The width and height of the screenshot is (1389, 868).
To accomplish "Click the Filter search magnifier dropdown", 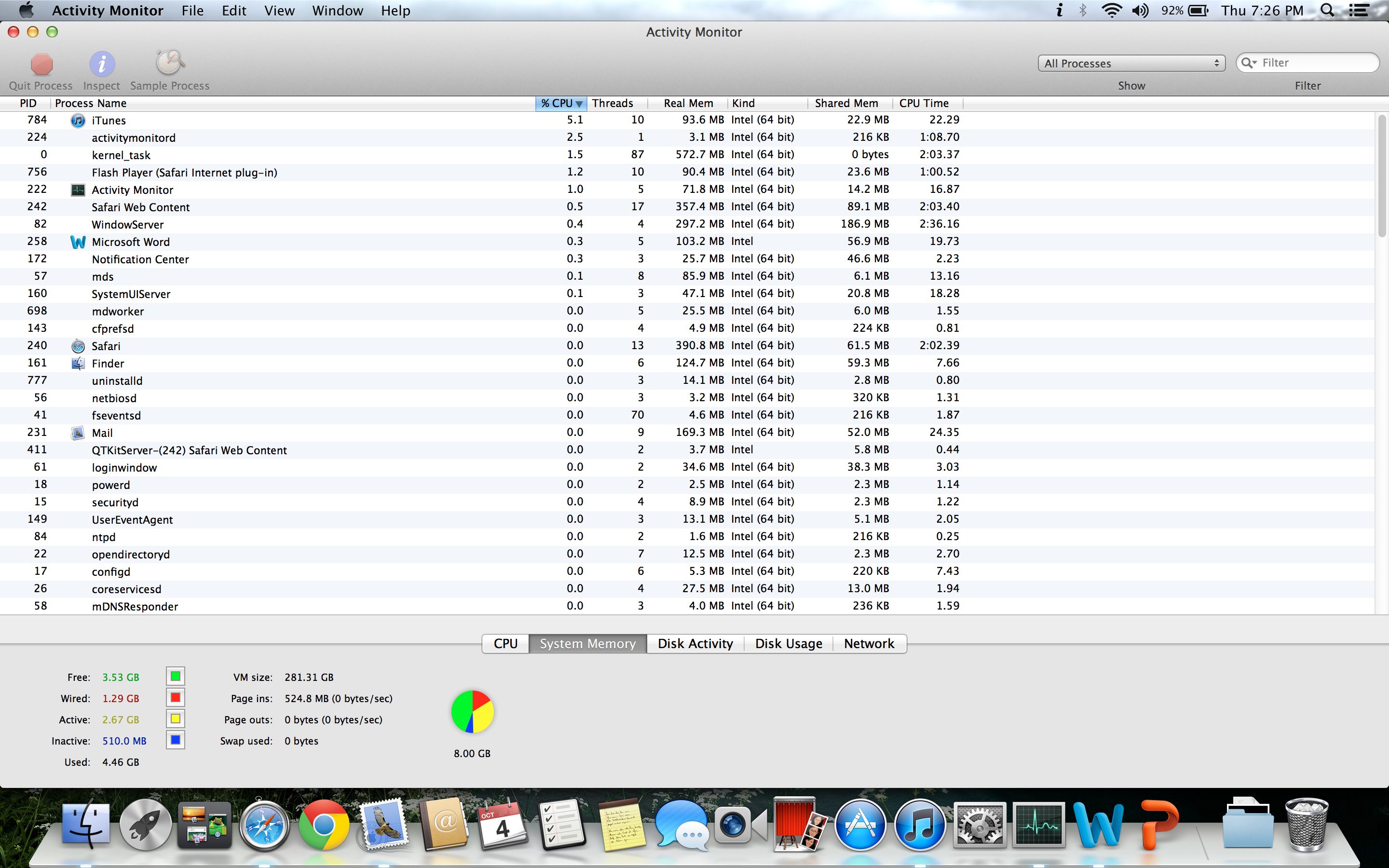I will (x=1249, y=63).
